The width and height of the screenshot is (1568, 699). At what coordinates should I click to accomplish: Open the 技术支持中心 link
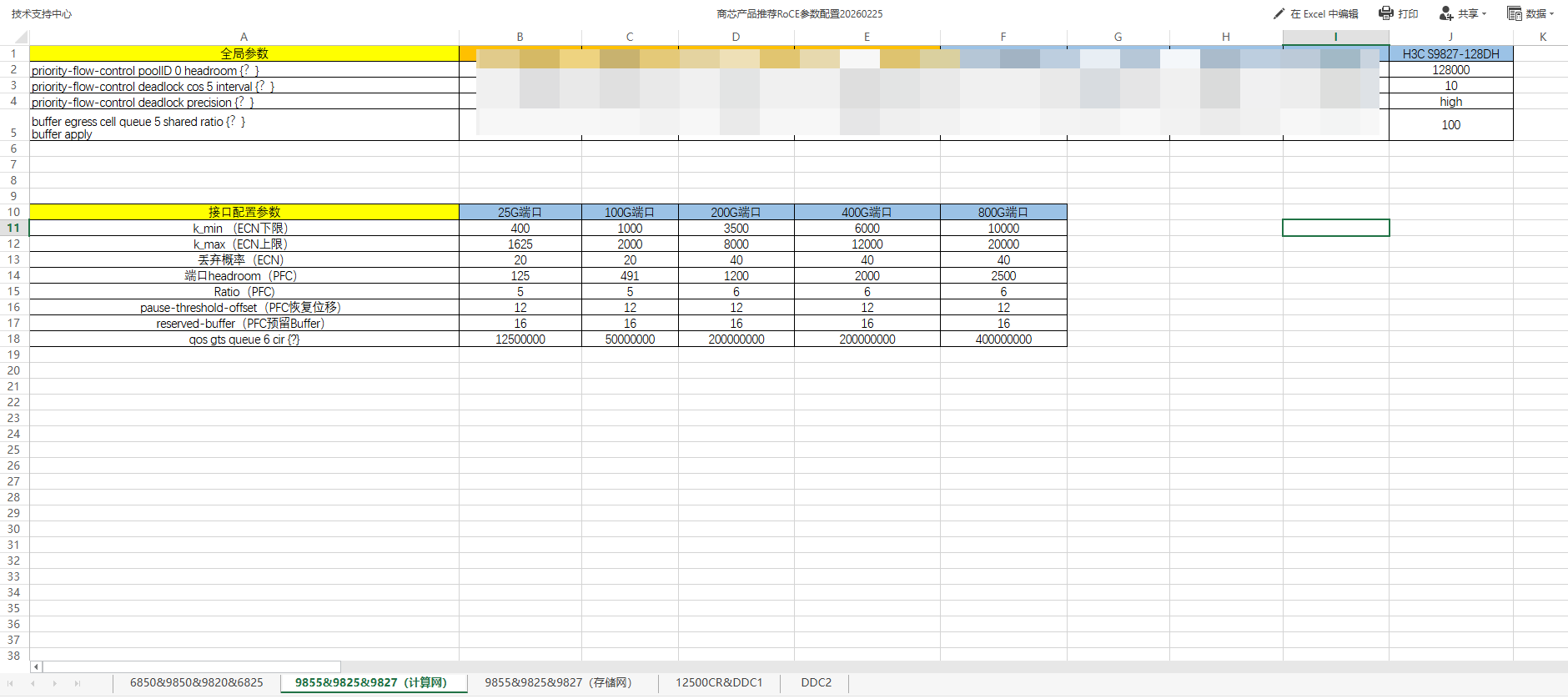[42, 13]
